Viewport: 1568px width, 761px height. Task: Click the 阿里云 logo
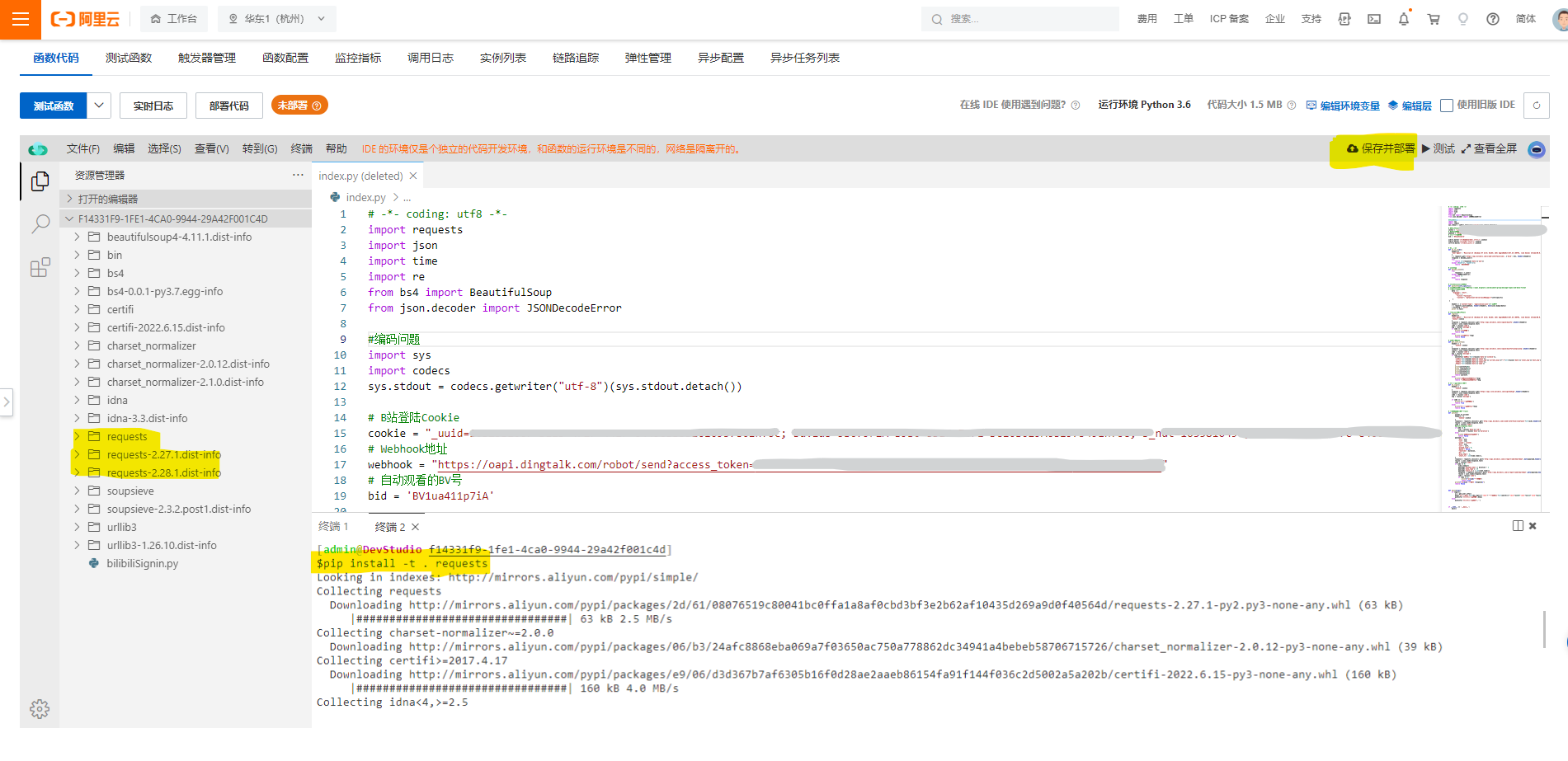[86, 19]
